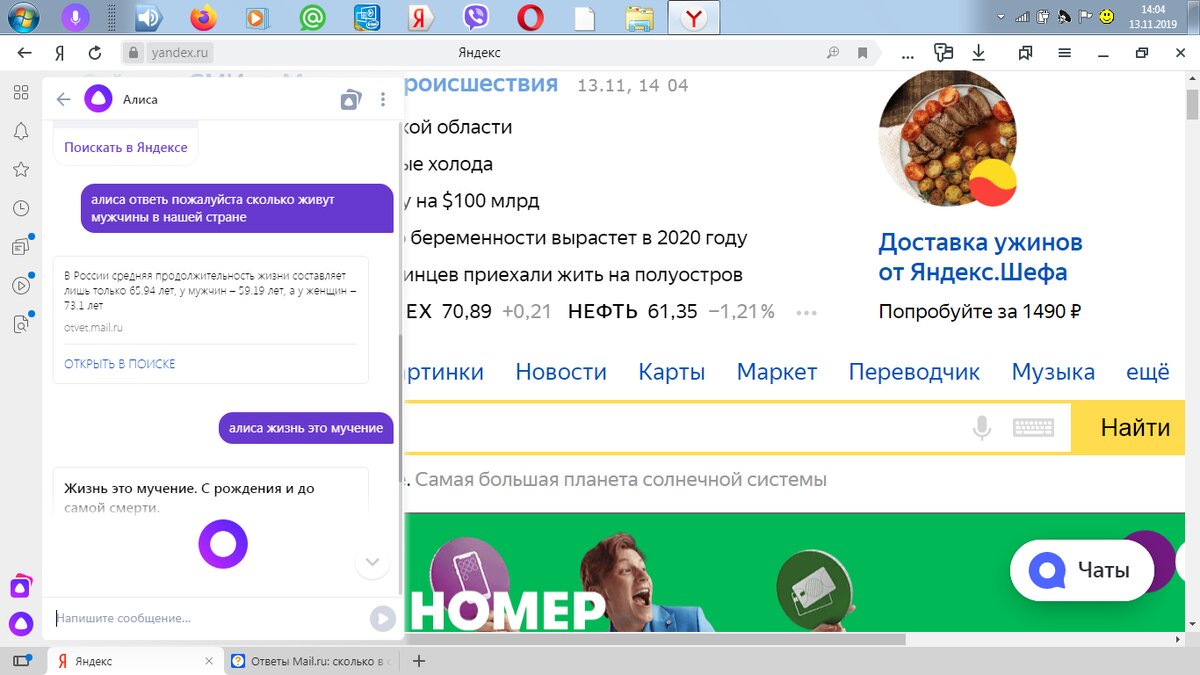
Task: Click the reader or zoom icon in address bar
Action: coord(833,53)
